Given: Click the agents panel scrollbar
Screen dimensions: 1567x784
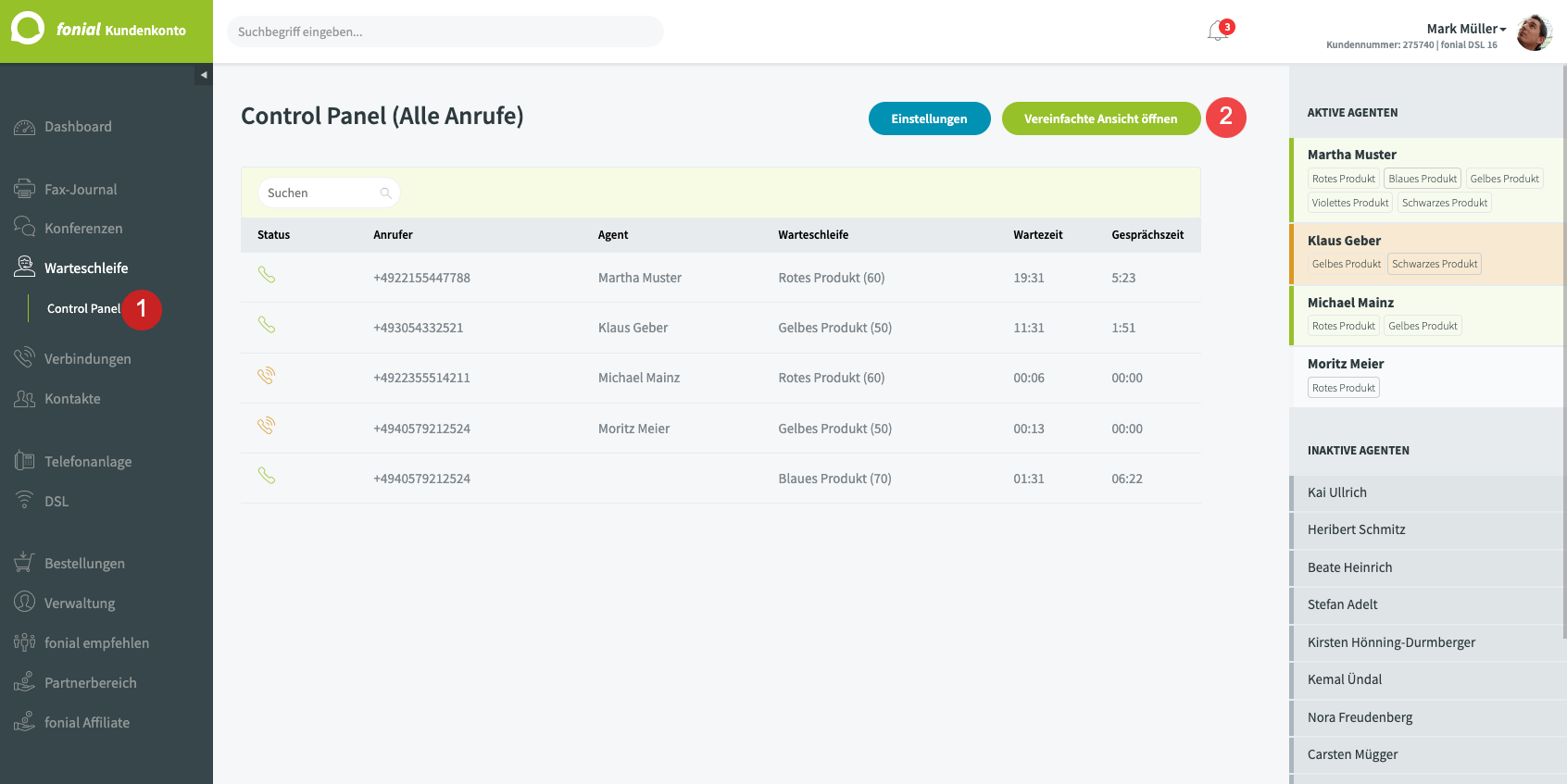Looking at the screenshot, I should pos(1563,352).
